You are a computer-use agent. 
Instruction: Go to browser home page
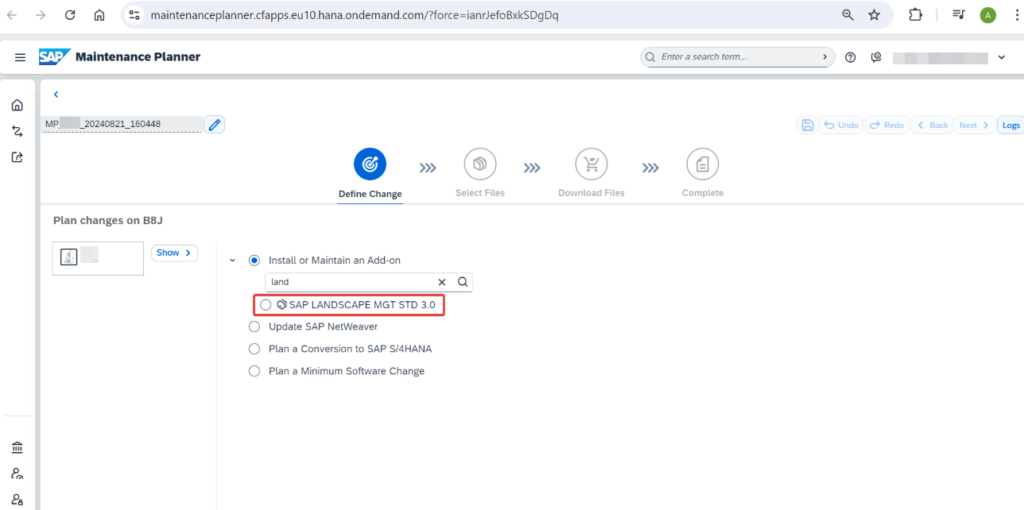click(99, 15)
